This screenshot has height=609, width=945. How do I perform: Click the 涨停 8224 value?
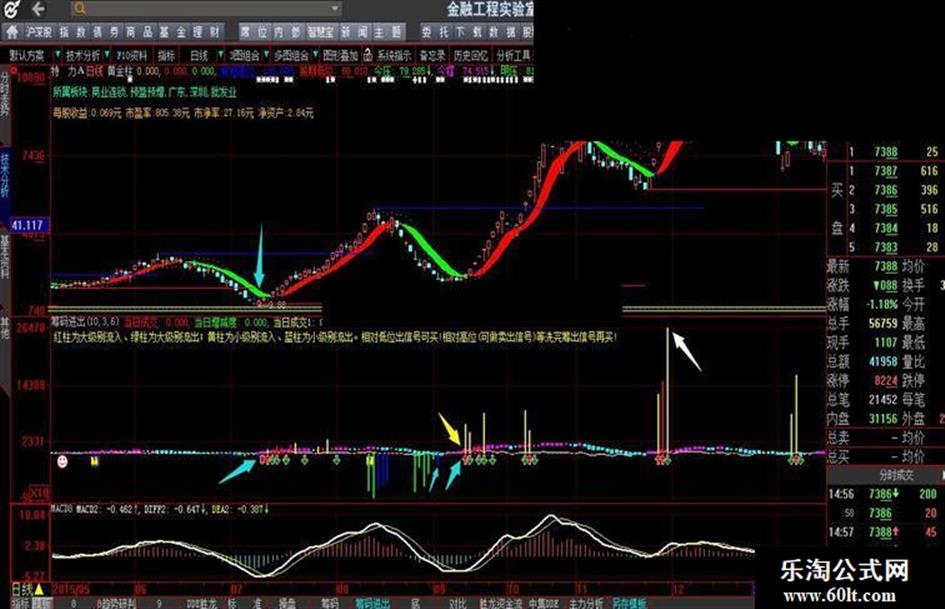(885, 380)
